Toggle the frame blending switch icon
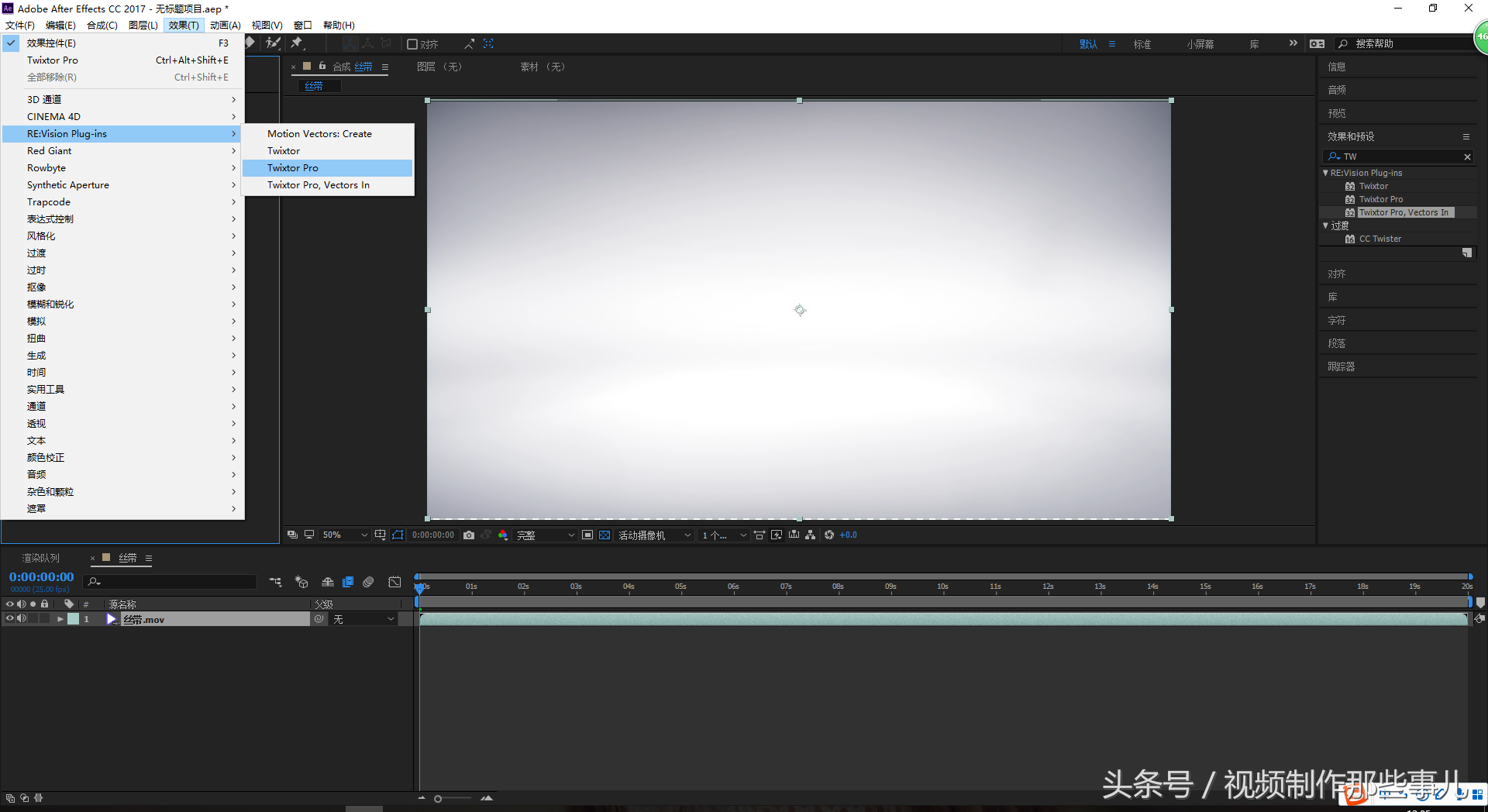This screenshot has width=1488, height=812. coord(348,582)
